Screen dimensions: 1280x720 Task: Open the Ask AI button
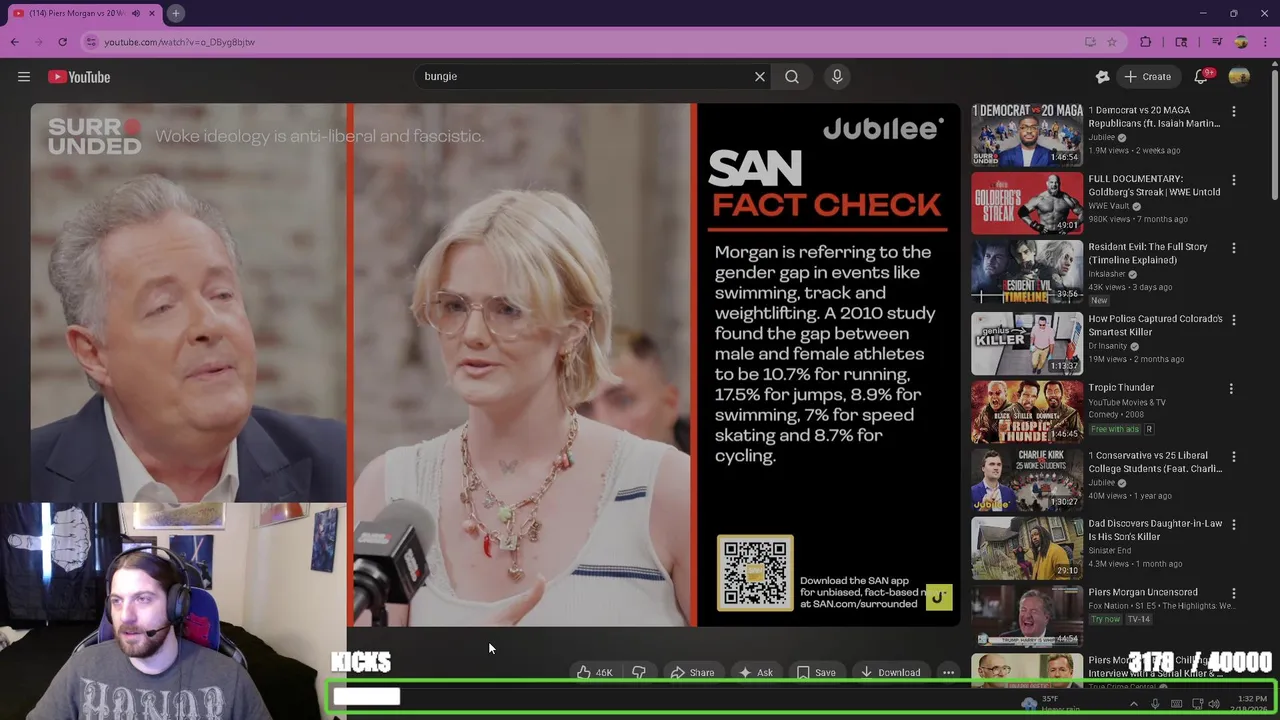coord(755,673)
